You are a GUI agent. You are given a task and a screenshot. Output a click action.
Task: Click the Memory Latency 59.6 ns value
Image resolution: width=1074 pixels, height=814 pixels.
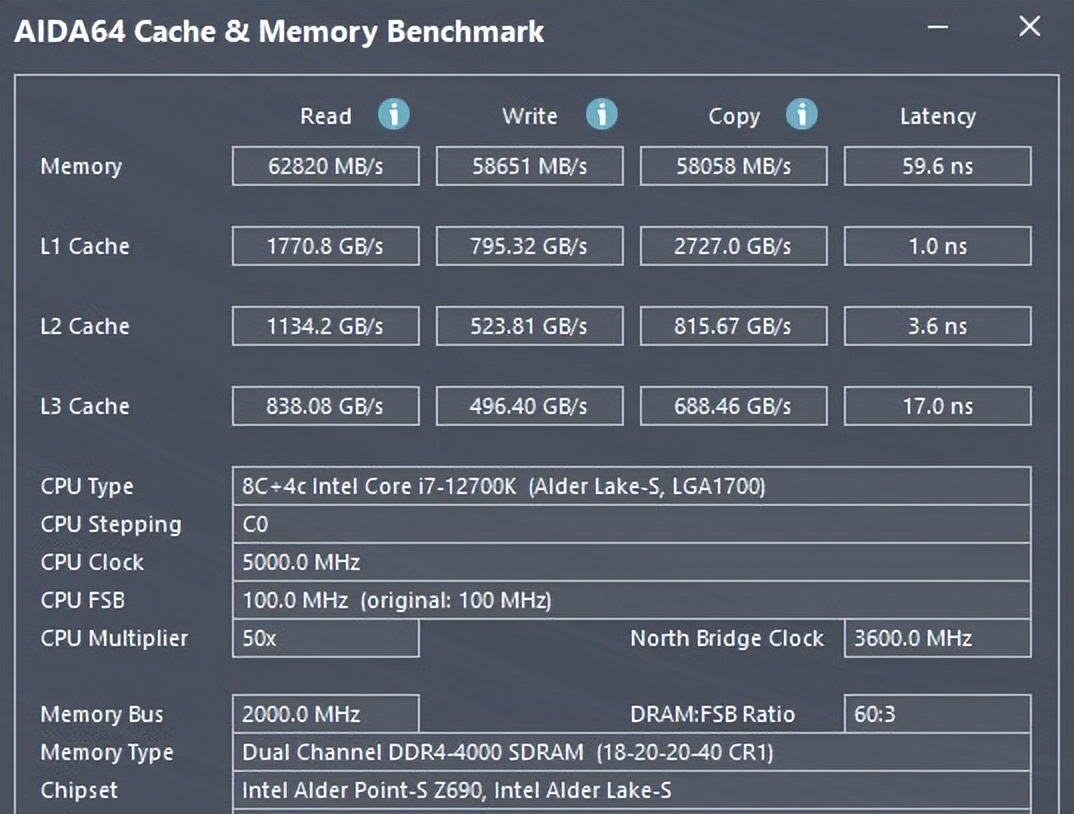937,166
